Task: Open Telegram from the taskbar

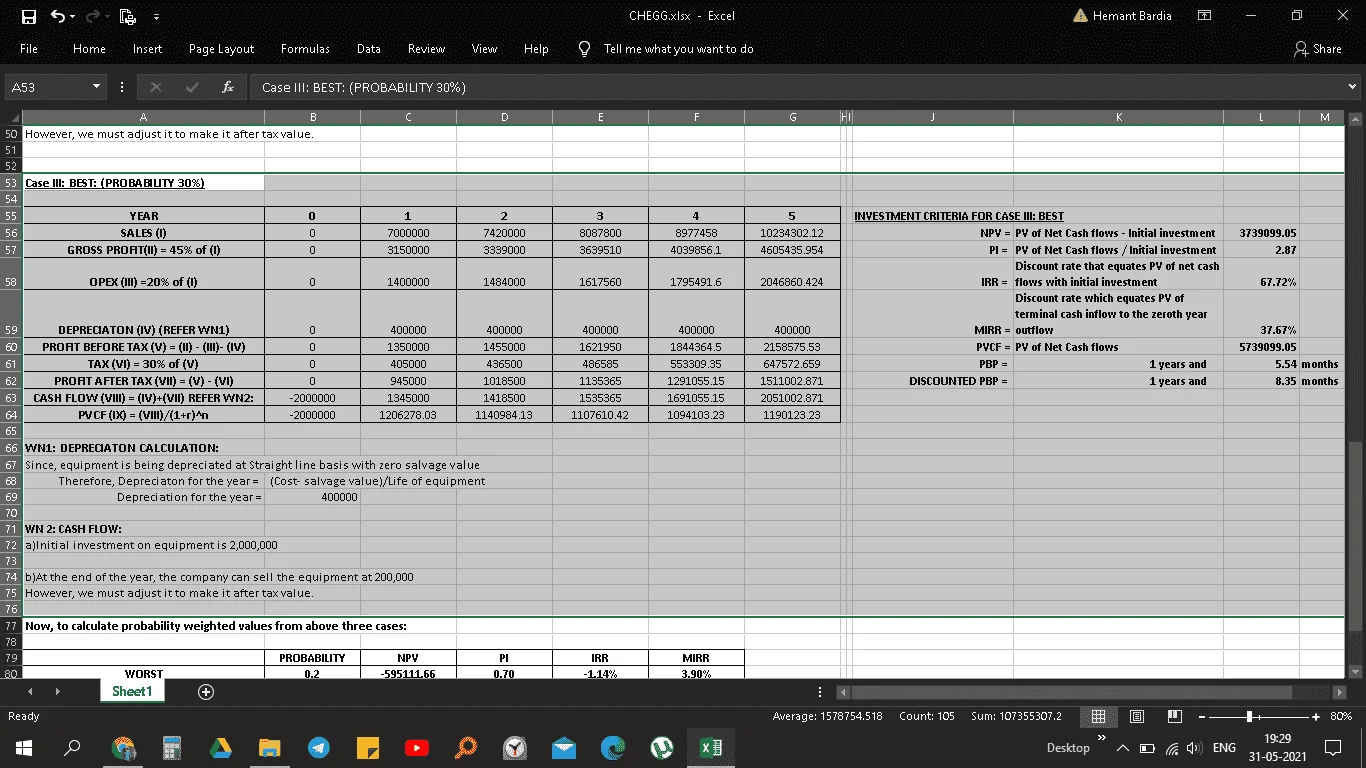Action: (x=319, y=747)
